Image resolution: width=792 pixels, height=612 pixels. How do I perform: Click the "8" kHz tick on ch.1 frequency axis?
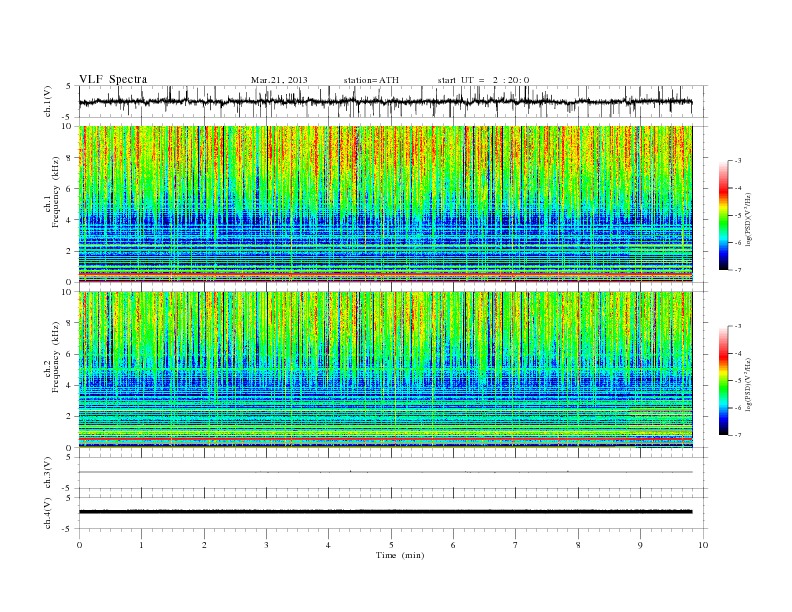click(x=69, y=158)
